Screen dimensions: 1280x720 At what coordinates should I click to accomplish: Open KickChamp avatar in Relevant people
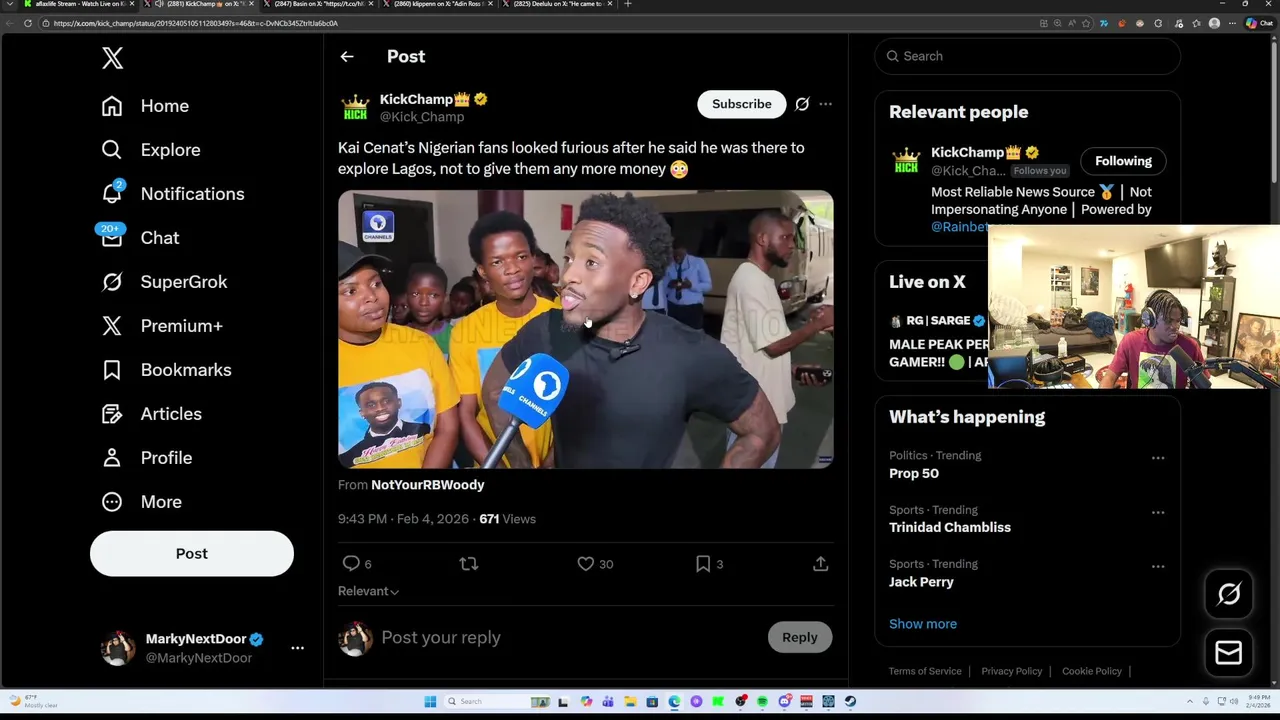pyautogui.click(x=906, y=161)
